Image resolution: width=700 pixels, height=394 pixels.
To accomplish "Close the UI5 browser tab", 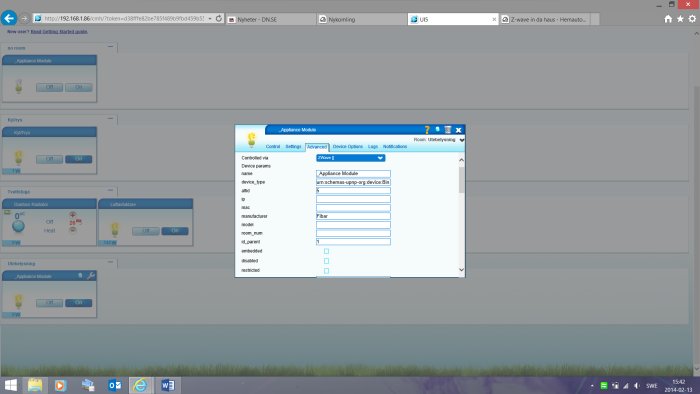I will tap(494, 19).
